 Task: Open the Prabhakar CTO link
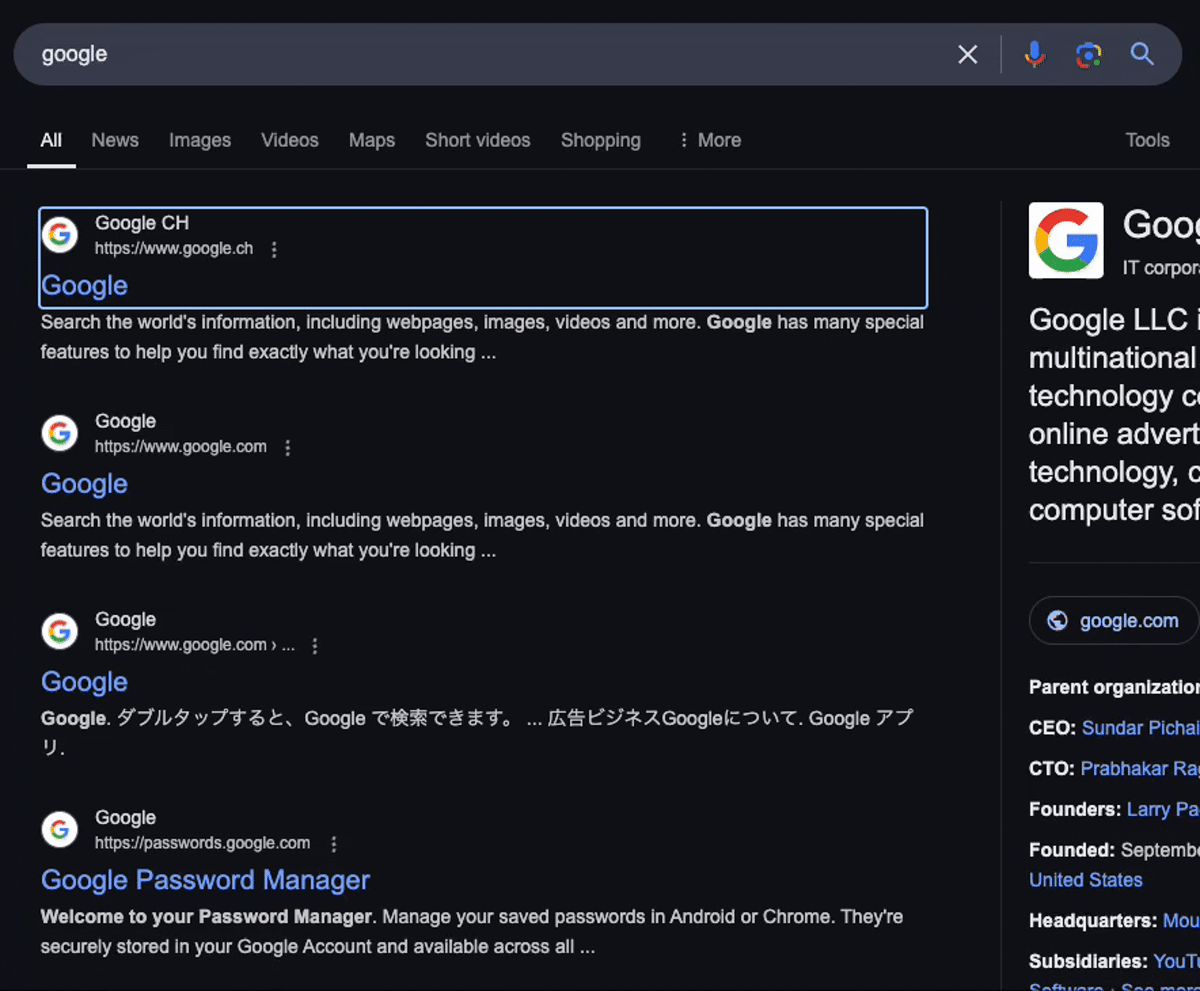point(1140,769)
